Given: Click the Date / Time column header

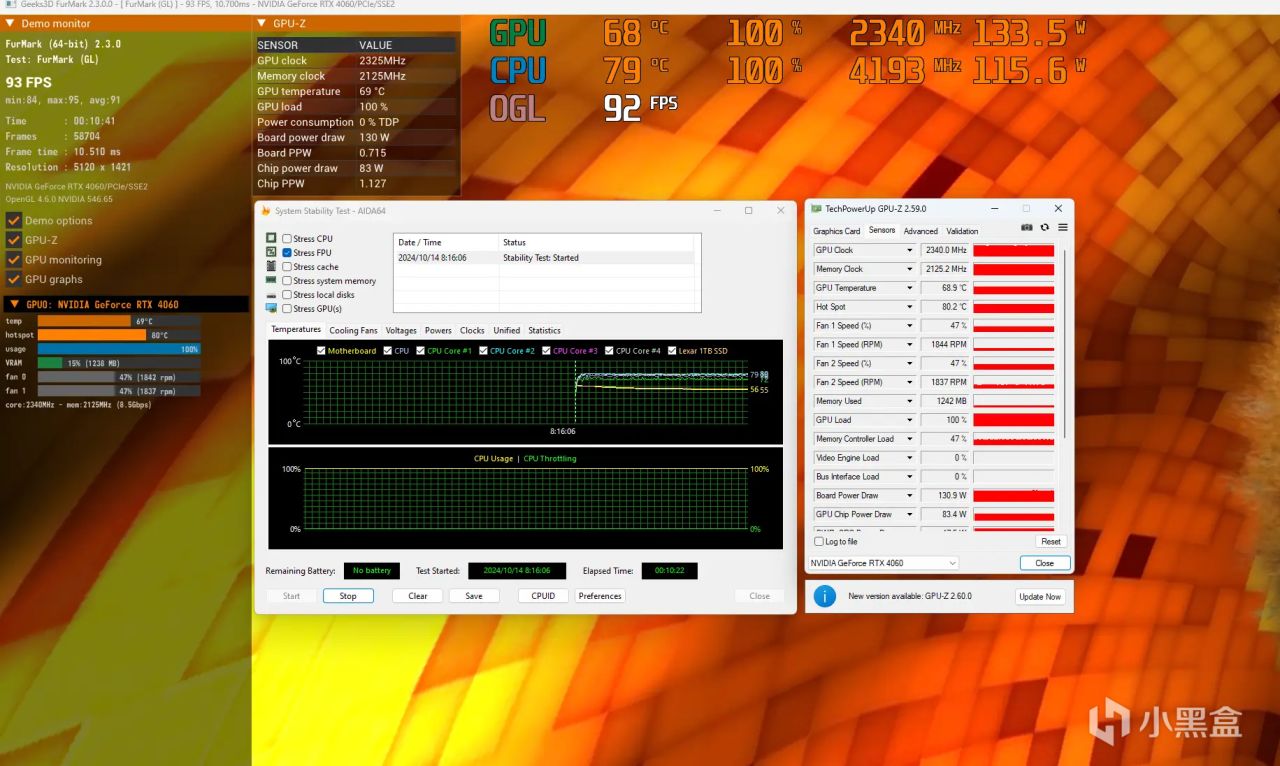Looking at the screenshot, I should [446, 242].
